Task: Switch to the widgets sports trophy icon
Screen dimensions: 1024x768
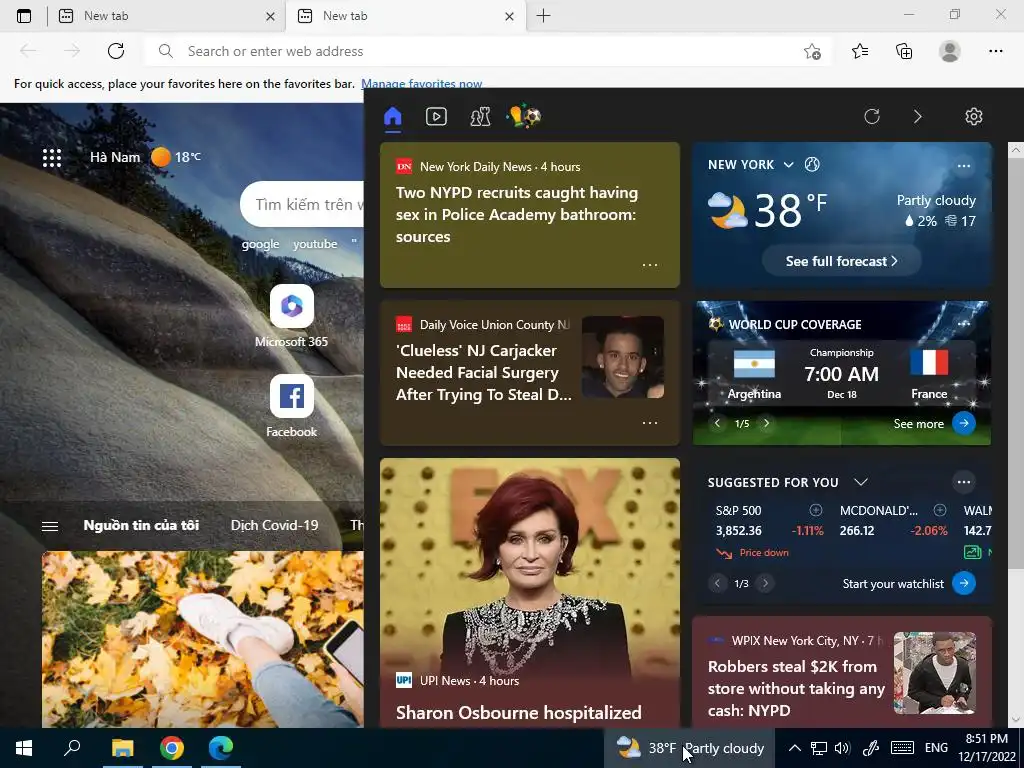Action: [524, 117]
